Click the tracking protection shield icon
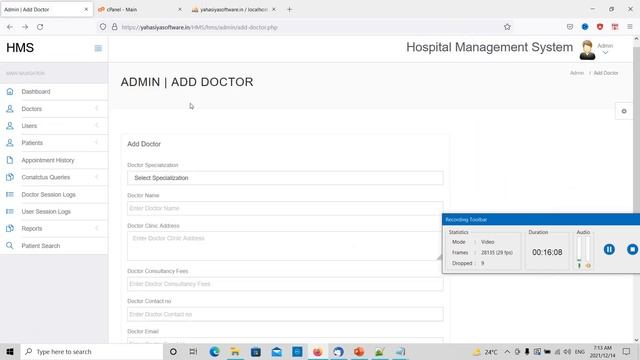The height and width of the screenshot is (360, 640). [103, 27]
